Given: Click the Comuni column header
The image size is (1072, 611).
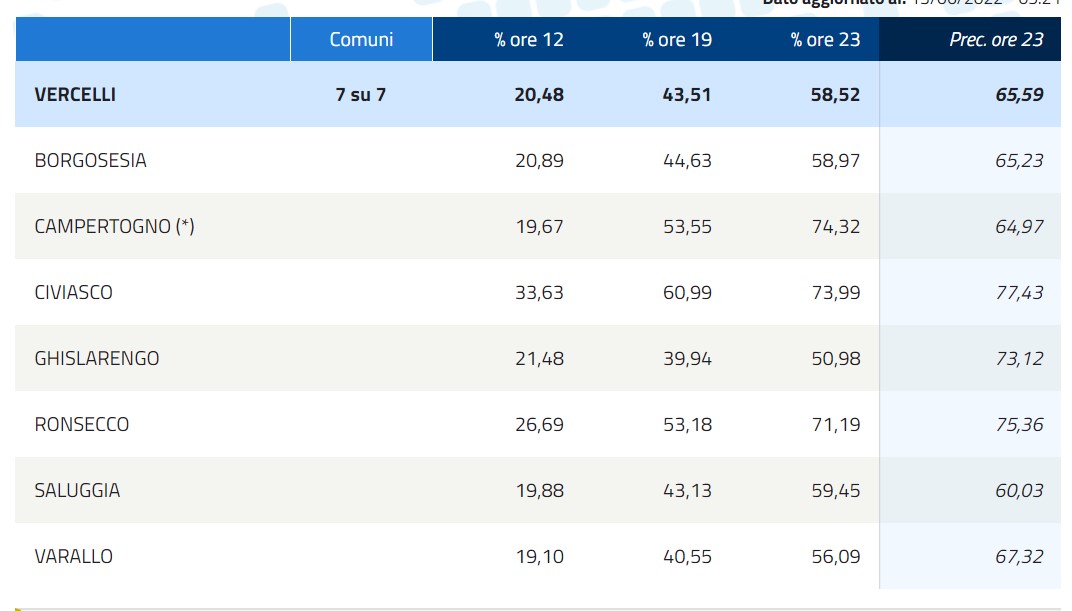Looking at the screenshot, I should [x=361, y=40].
